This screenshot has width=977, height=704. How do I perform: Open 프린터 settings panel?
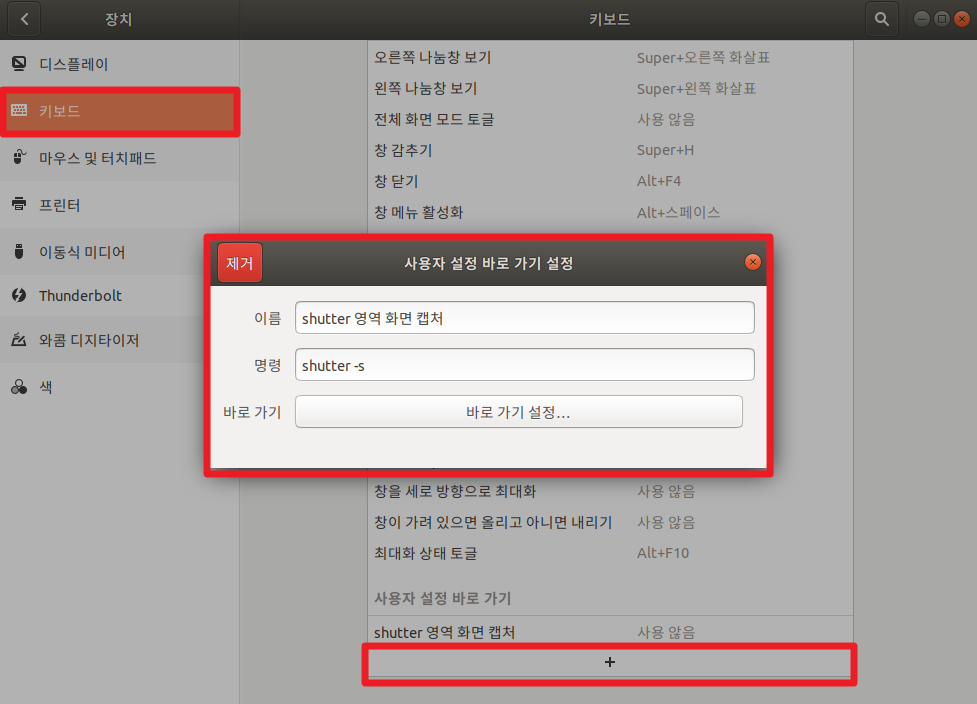point(120,205)
